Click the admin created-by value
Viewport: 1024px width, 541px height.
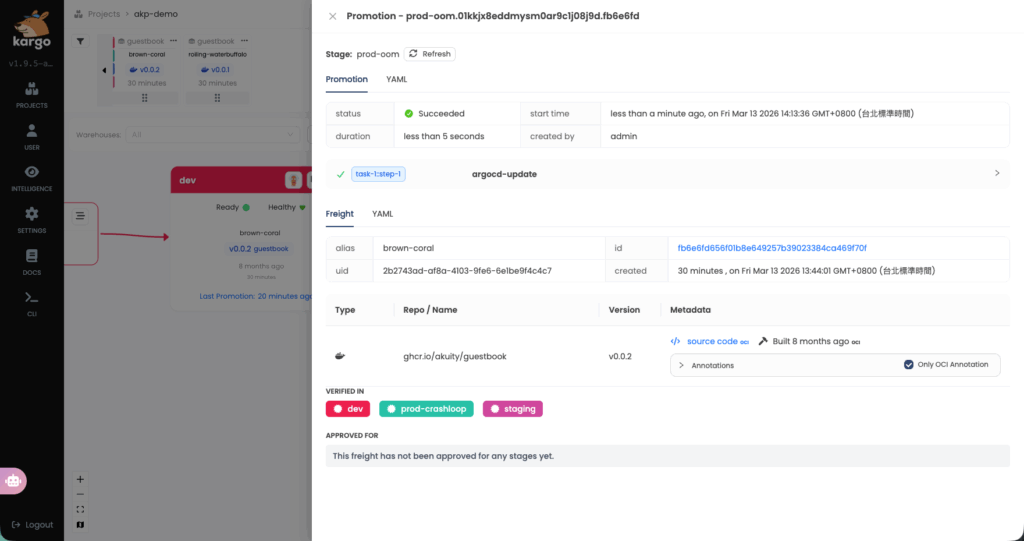(x=624, y=137)
